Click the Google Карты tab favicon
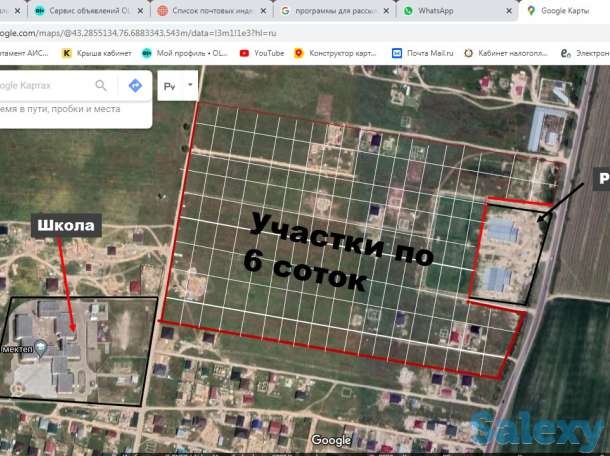The height and width of the screenshot is (456, 610). [531, 11]
